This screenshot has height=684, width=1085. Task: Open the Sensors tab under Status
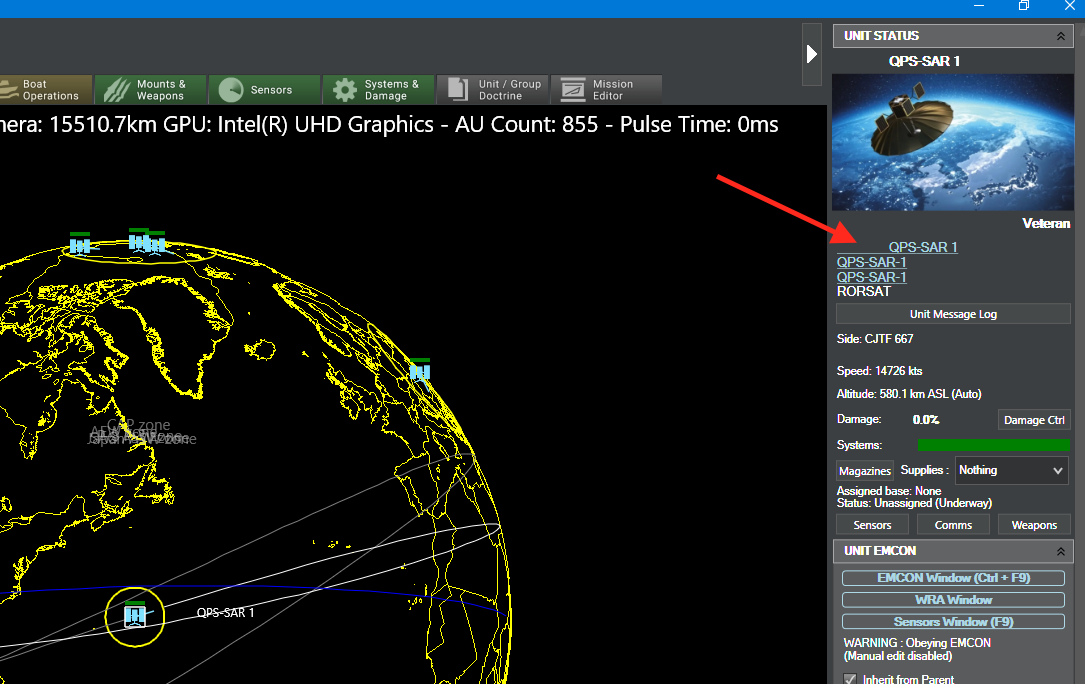(x=872, y=525)
